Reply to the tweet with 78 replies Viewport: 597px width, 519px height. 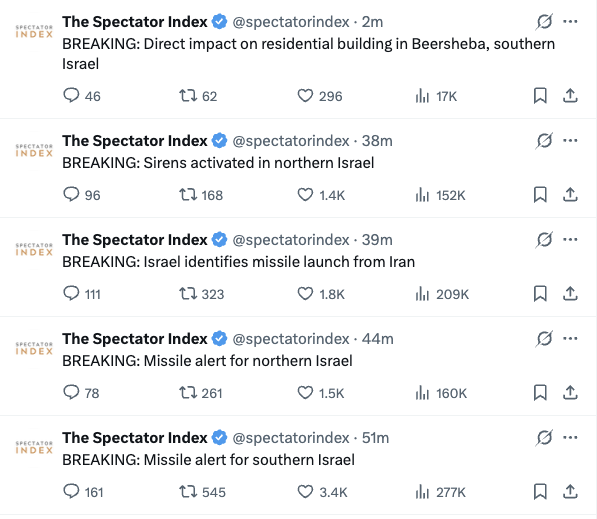coord(71,393)
